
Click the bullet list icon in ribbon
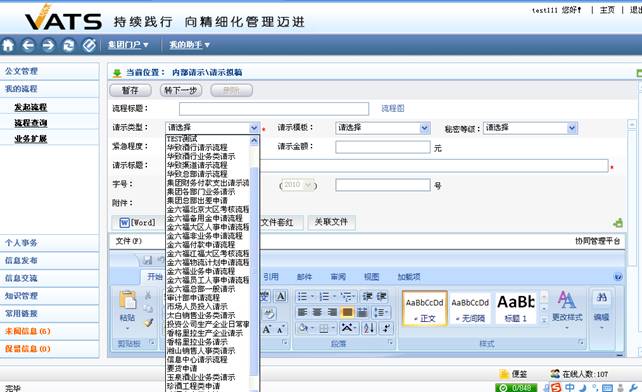[303, 296]
